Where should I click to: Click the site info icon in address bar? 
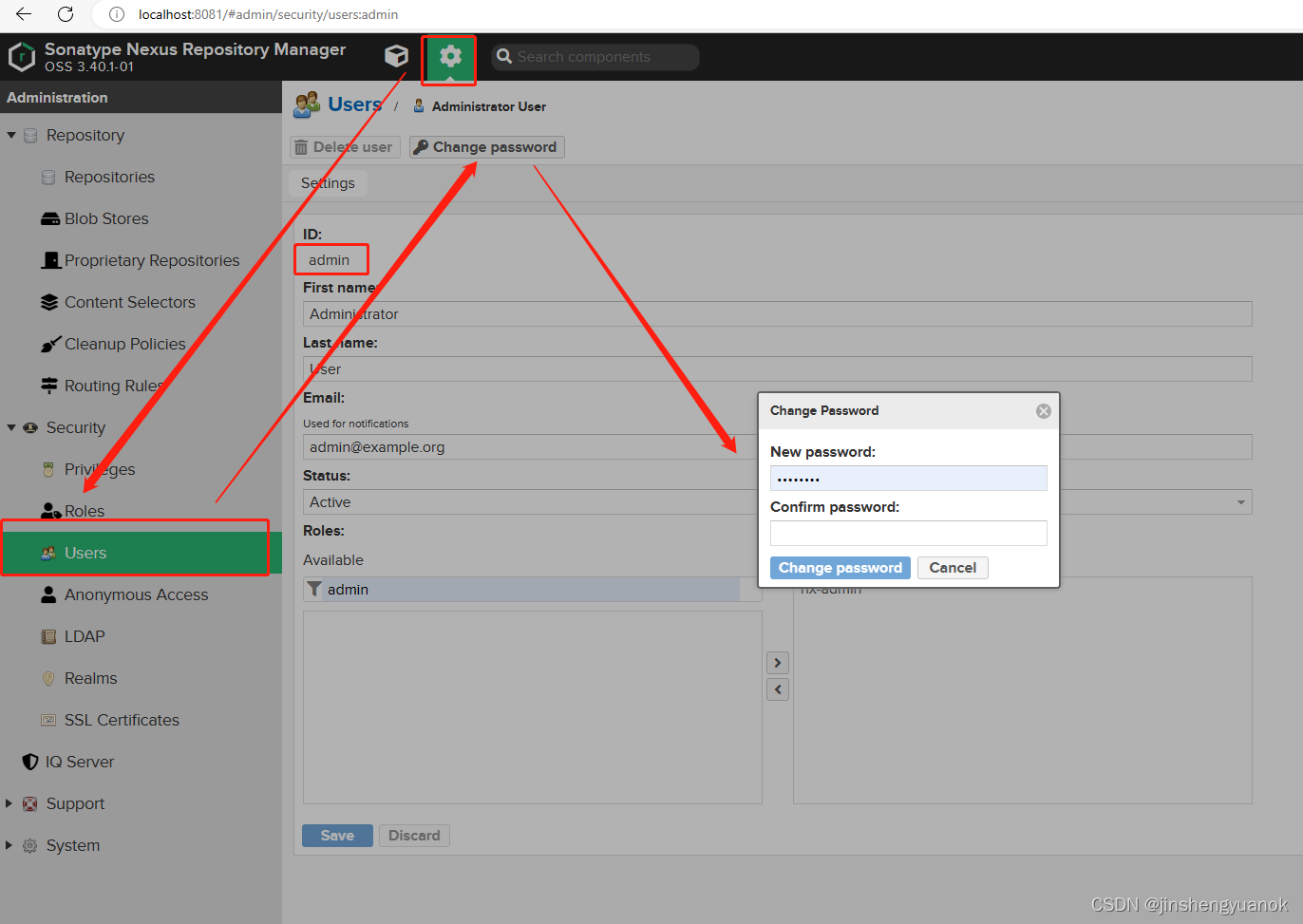[x=117, y=14]
